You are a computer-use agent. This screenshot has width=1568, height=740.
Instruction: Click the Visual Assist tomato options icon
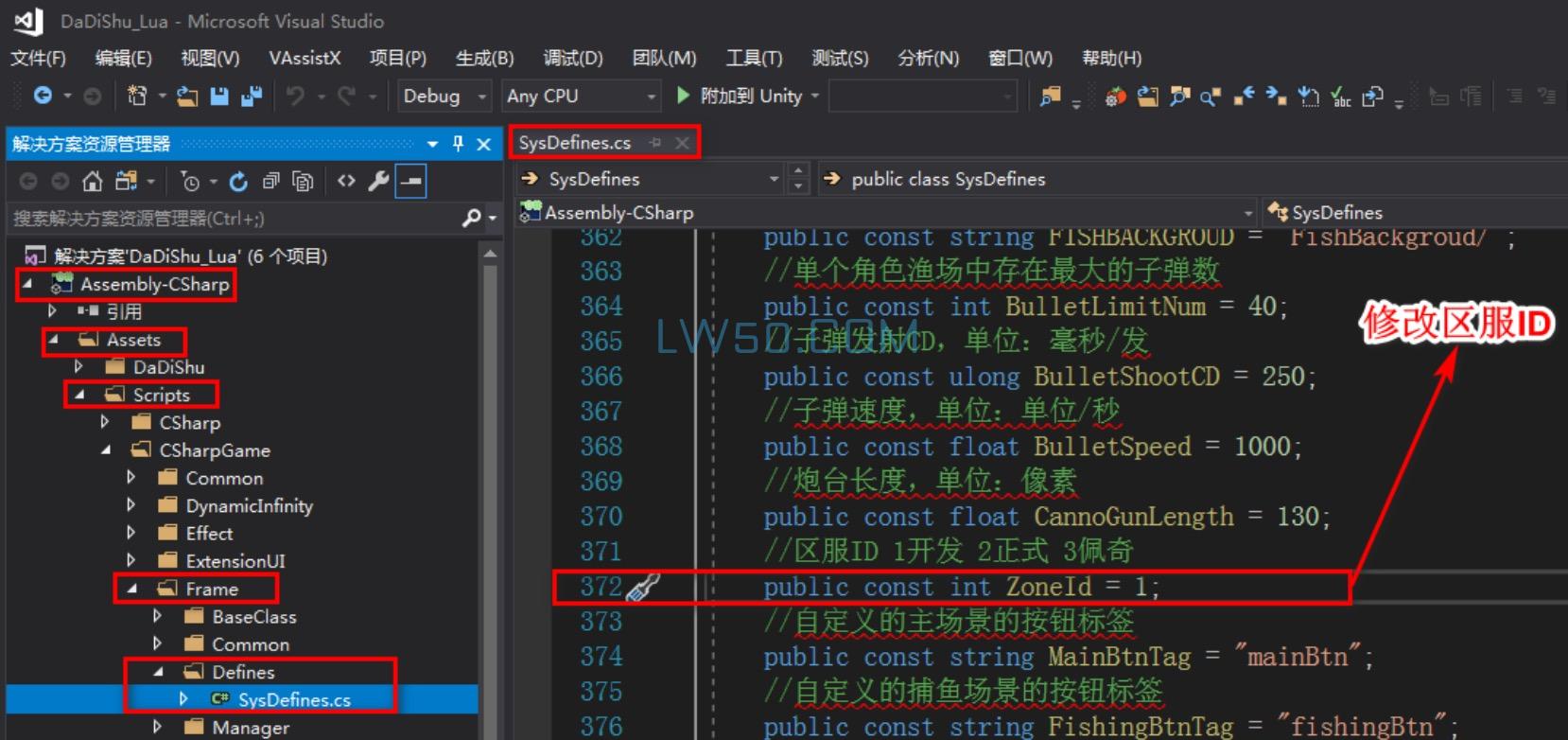[x=1116, y=96]
